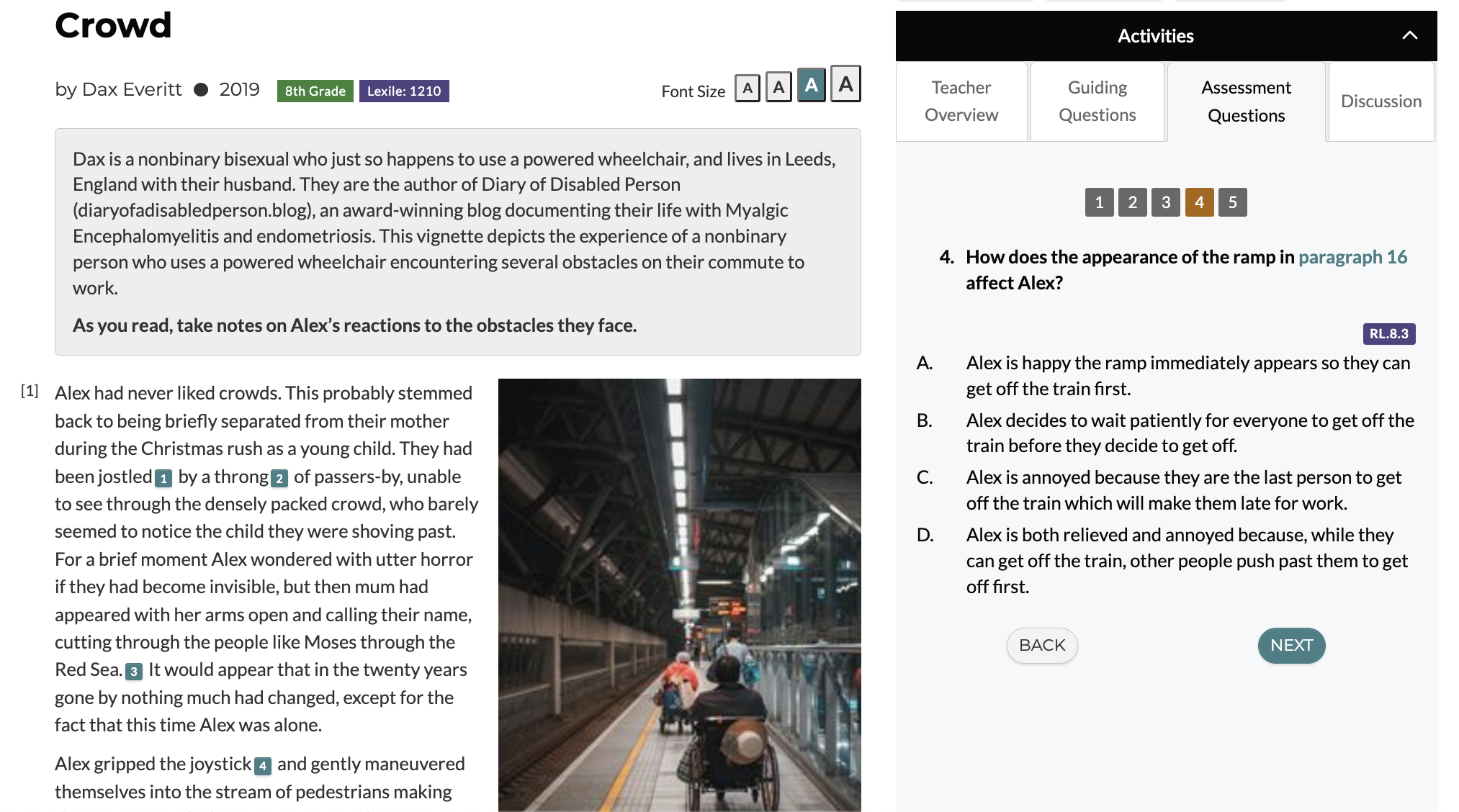Viewport: 1459px width, 812px height.
Task: Go to question 3
Action: (x=1166, y=202)
